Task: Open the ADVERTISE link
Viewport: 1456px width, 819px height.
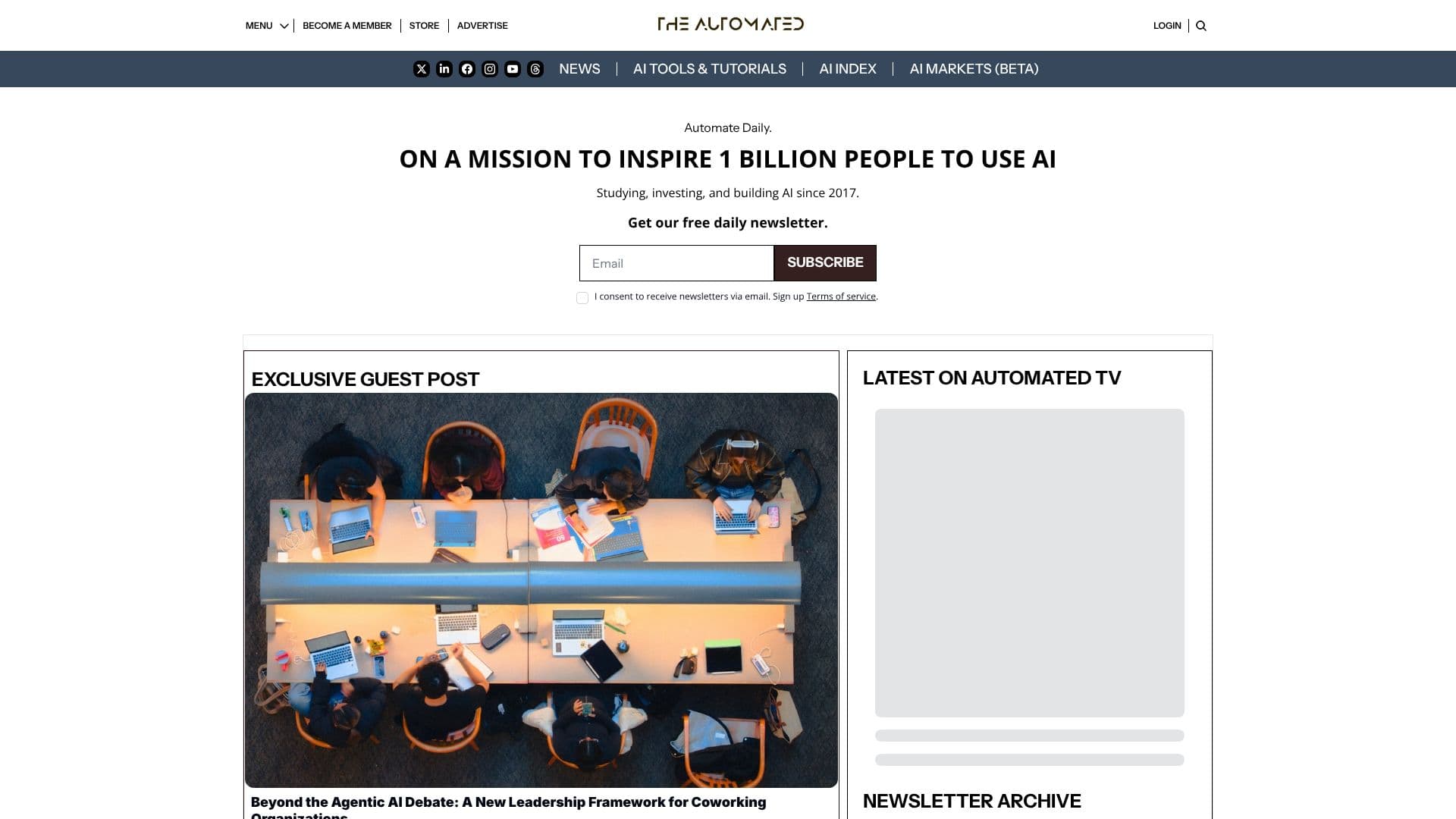Action: click(x=482, y=26)
